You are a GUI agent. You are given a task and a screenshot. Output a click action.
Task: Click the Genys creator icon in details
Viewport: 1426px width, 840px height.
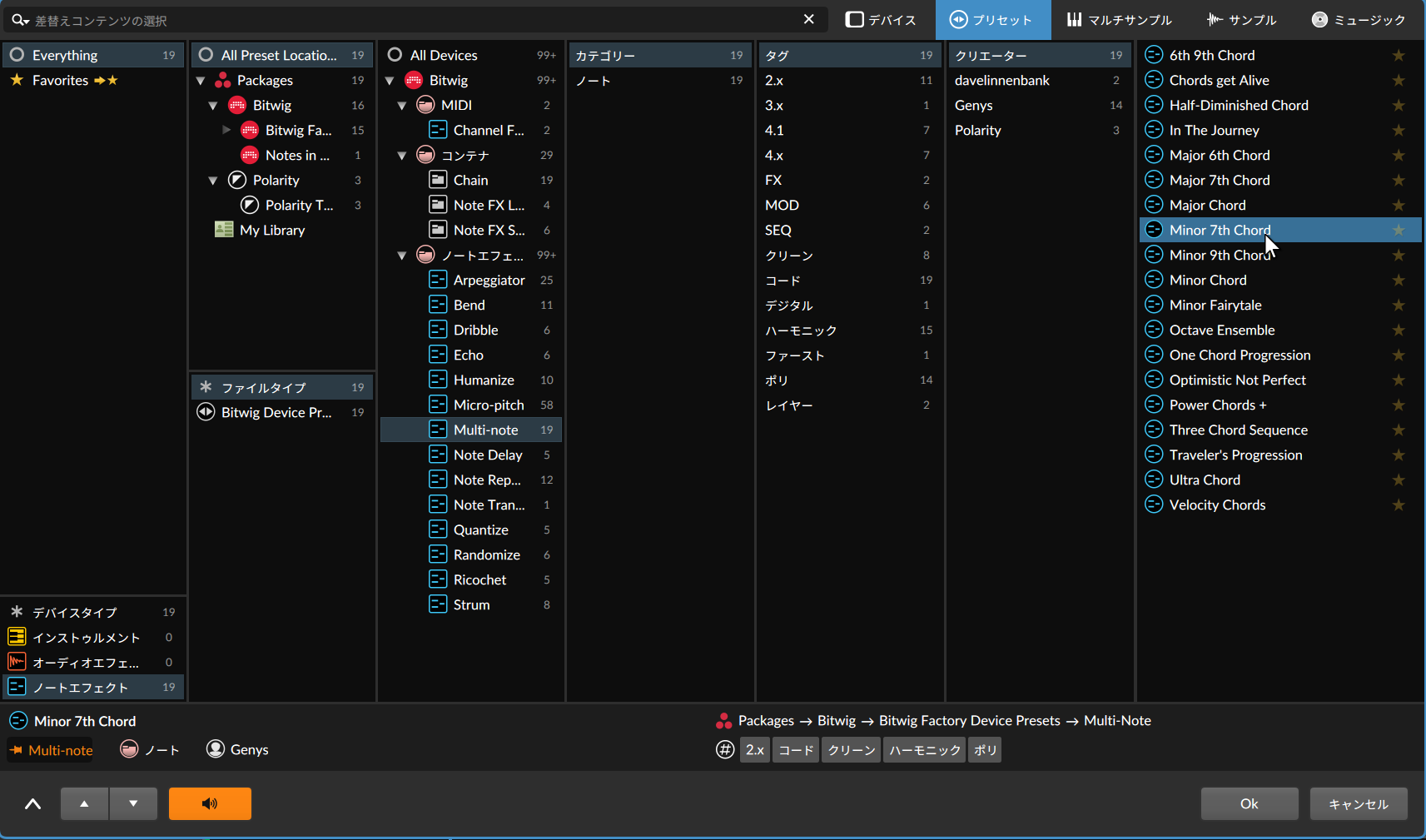coord(216,749)
